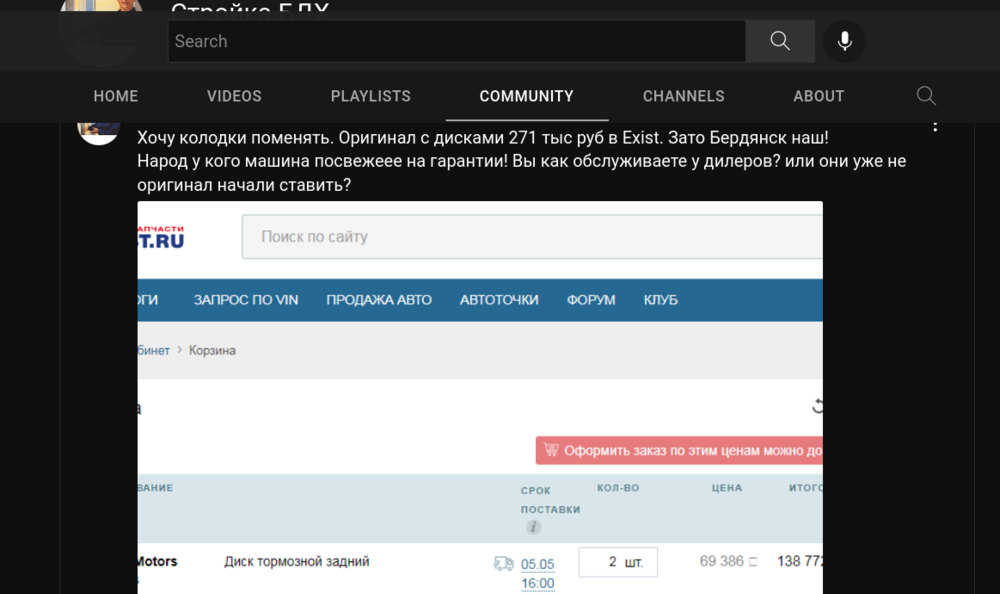Viewport: 1000px width, 594px height.
Task: Click the Поиск по сайту search box
Action: point(532,237)
